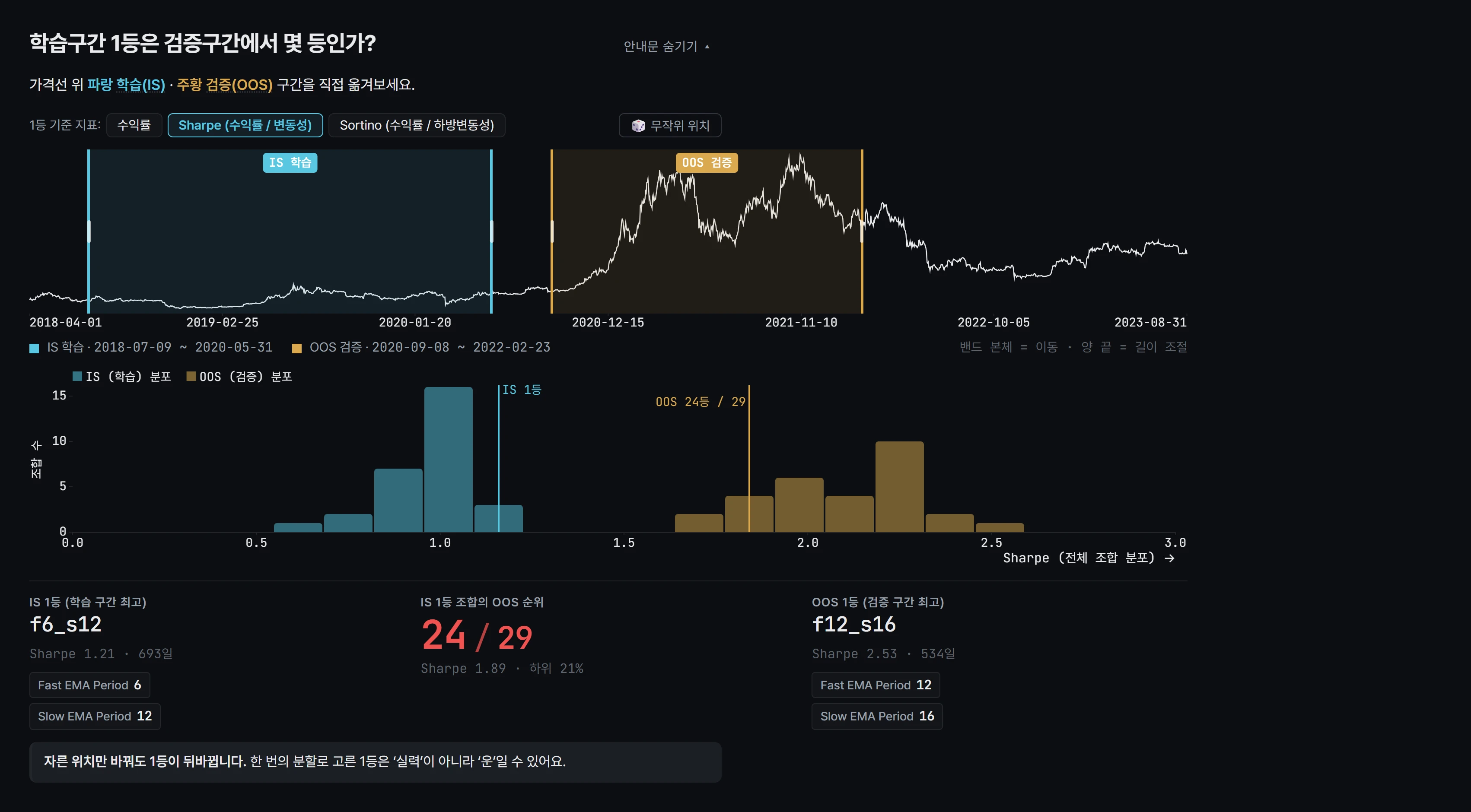
Task: Select the Sortino (수익률 / 하방변동성) metric
Action: click(417, 126)
